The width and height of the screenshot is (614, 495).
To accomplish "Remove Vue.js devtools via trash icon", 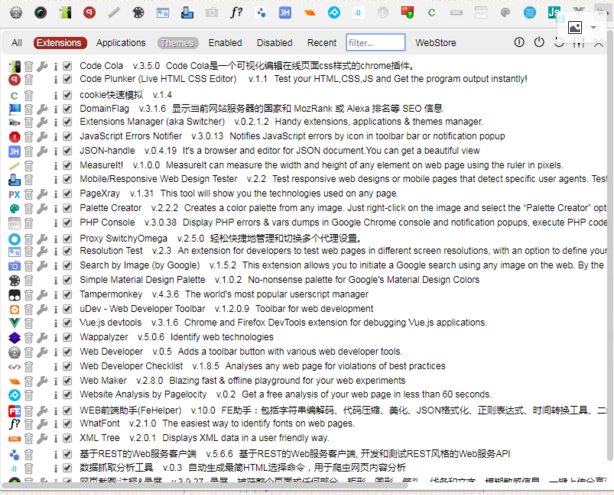I will [x=29, y=323].
